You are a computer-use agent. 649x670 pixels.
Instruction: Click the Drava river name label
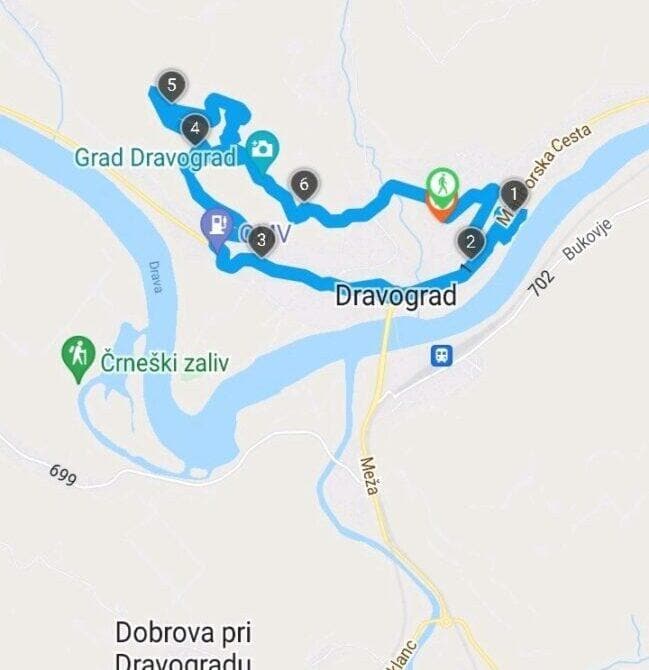tap(156, 277)
